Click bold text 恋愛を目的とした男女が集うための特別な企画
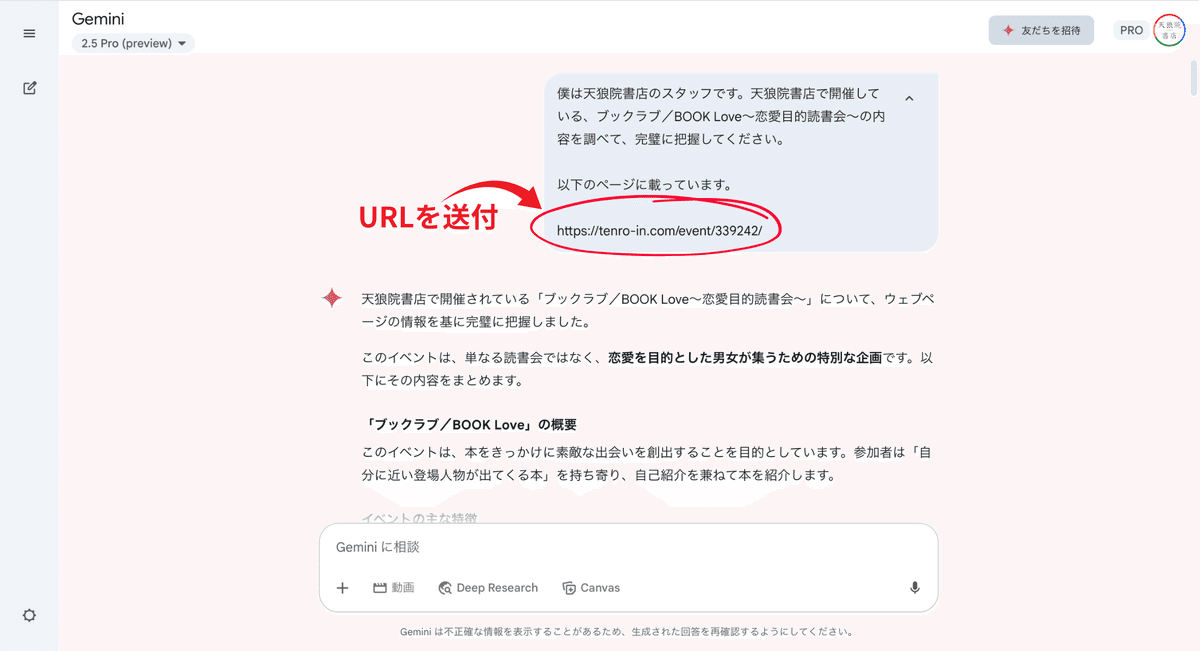The image size is (1200, 651). pos(745,357)
